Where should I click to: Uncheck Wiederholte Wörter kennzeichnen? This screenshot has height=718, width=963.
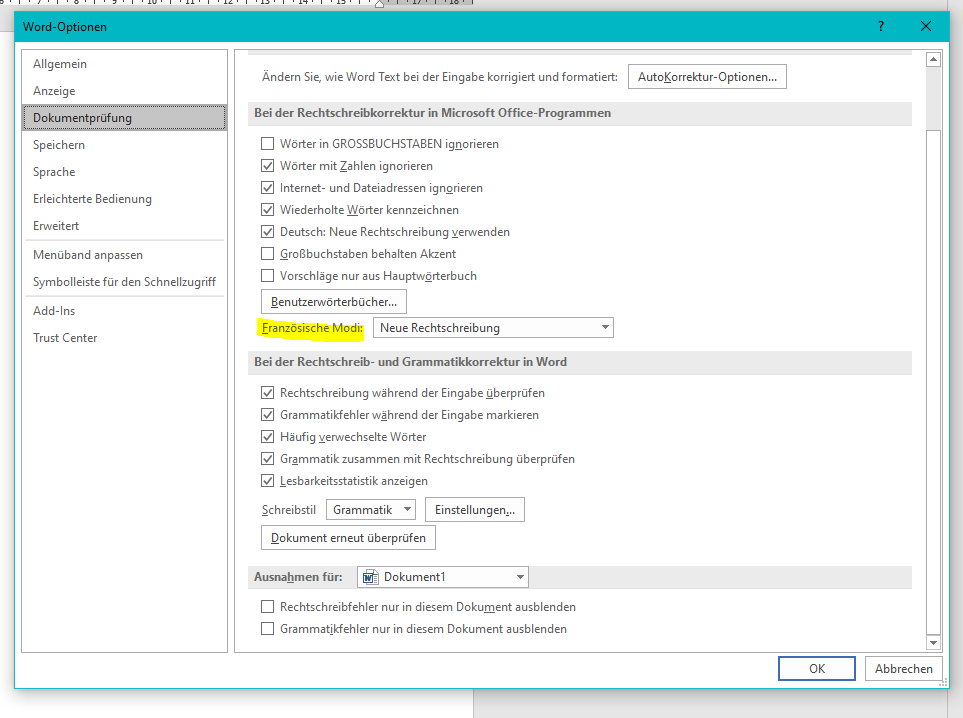click(x=267, y=210)
